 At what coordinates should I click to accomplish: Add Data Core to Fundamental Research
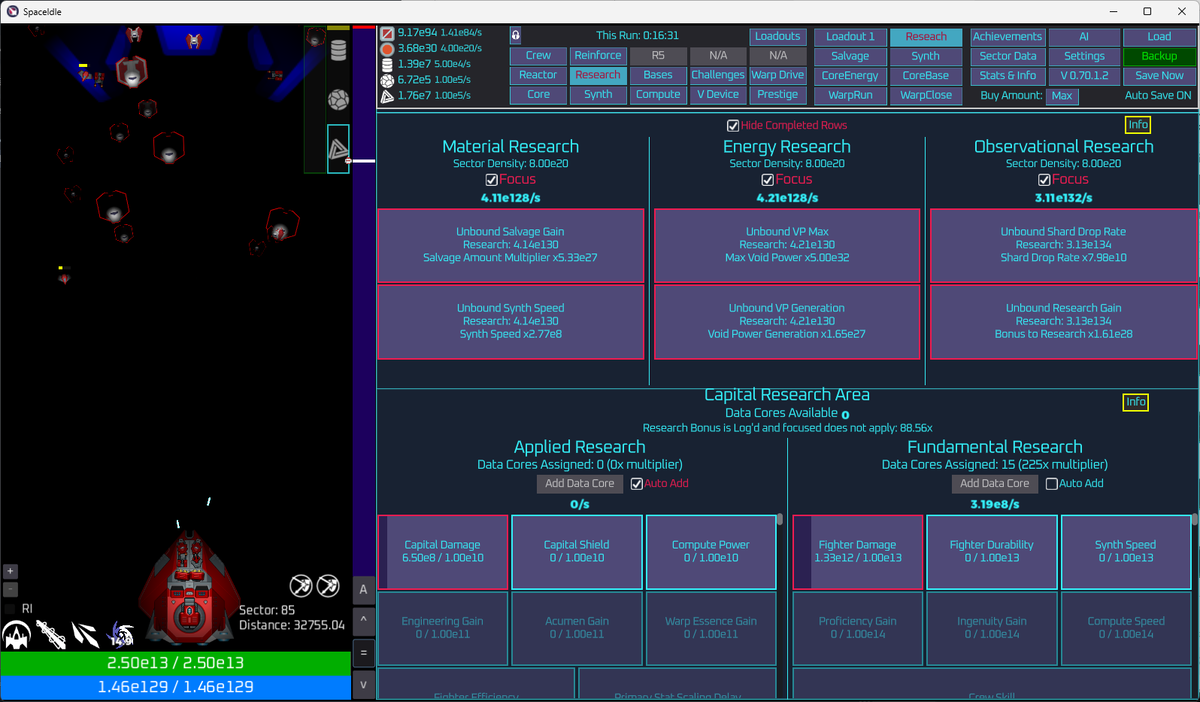click(x=995, y=483)
